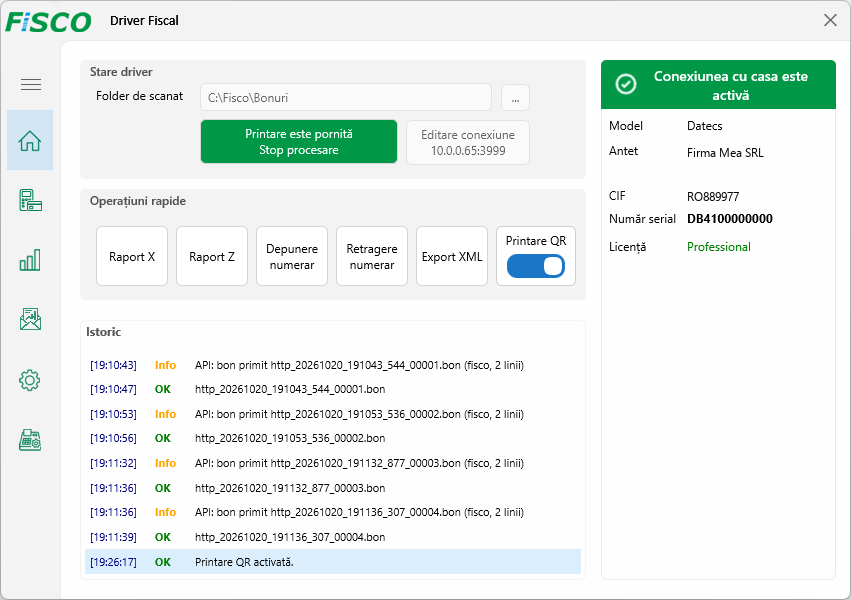Viewport: 851px width, 600px height.
Task: Stop processing with the green Printare button
Action: coord(299,142)
